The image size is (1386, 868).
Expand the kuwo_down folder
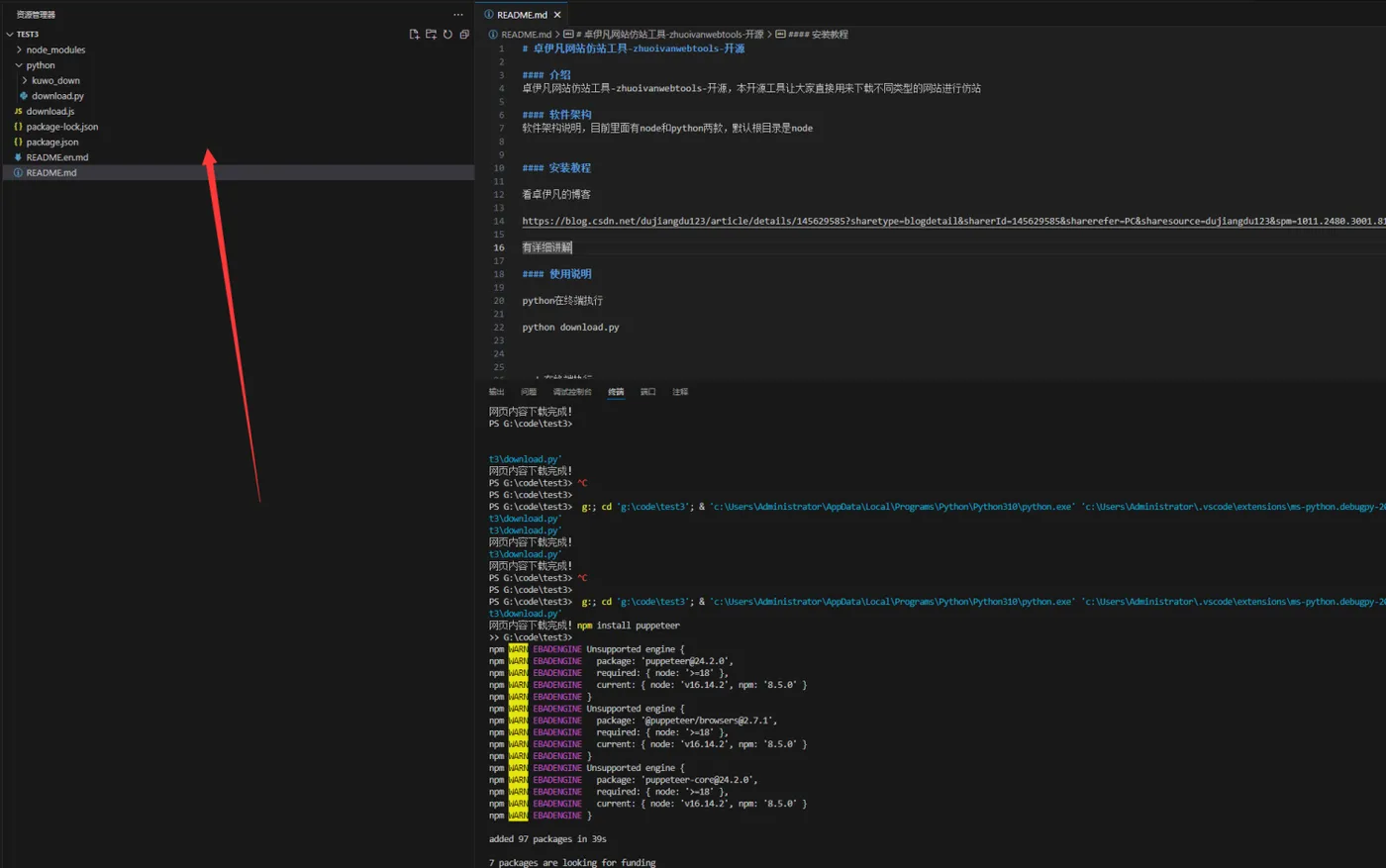(54, 81)
